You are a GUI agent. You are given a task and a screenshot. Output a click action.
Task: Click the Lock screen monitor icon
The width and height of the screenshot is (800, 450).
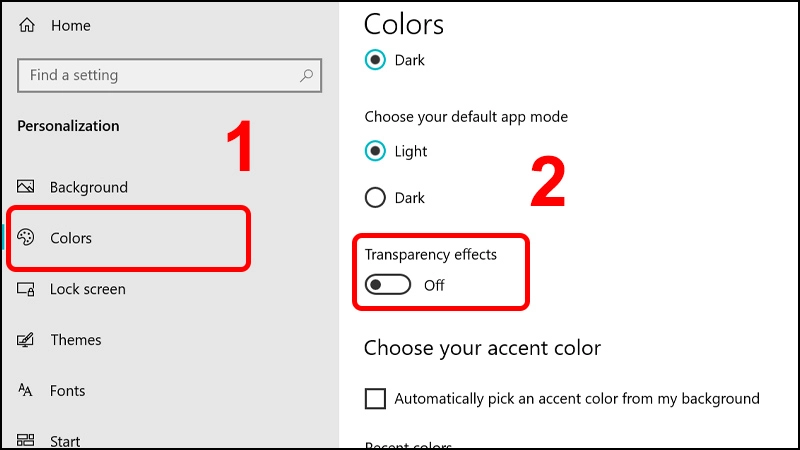click(x=26, y=289)
